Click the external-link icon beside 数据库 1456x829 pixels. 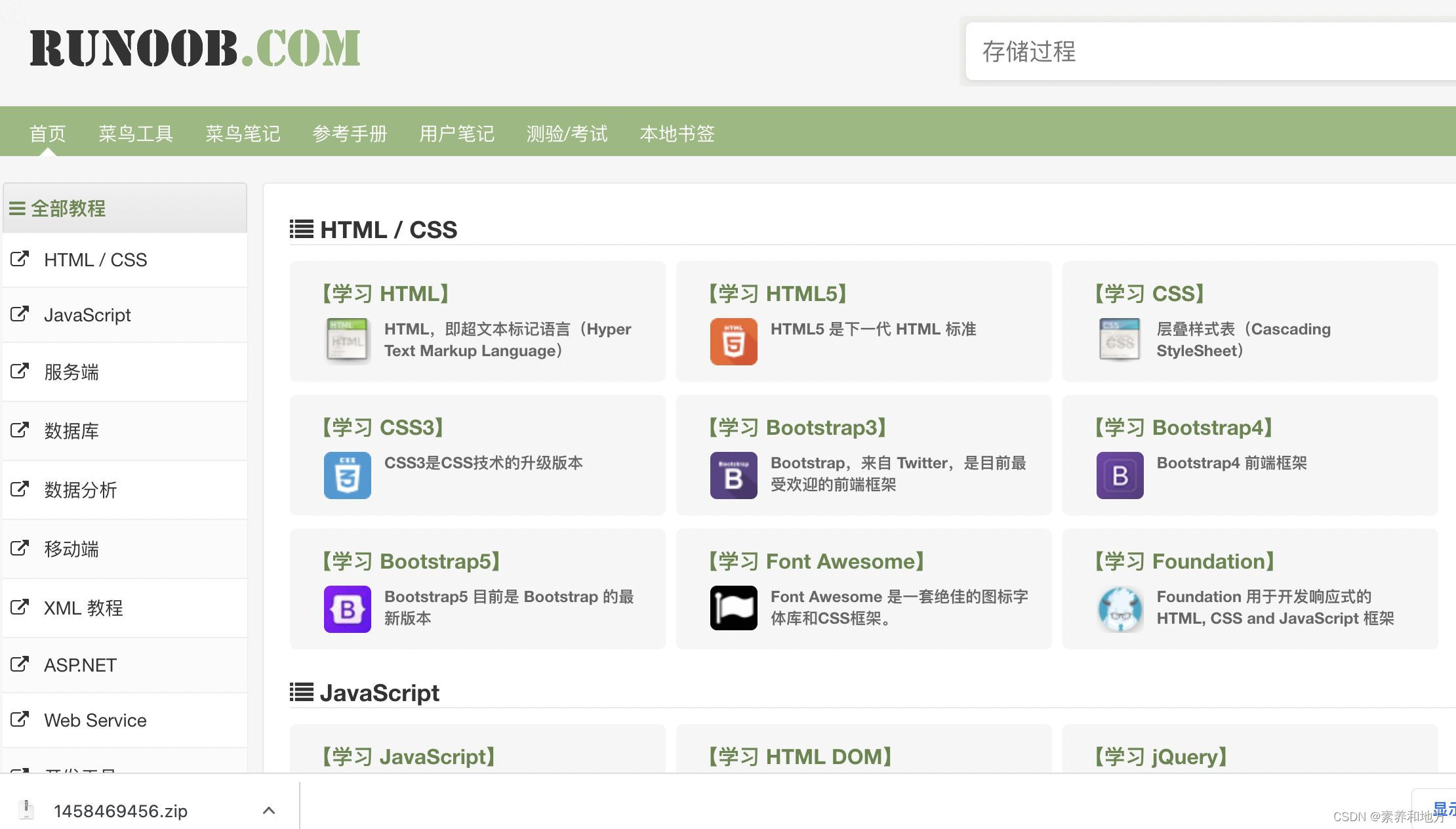coord(20,430)
